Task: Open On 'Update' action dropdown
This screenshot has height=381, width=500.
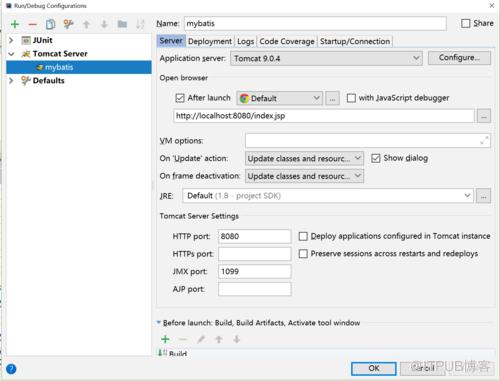Action: click(304, 158)
